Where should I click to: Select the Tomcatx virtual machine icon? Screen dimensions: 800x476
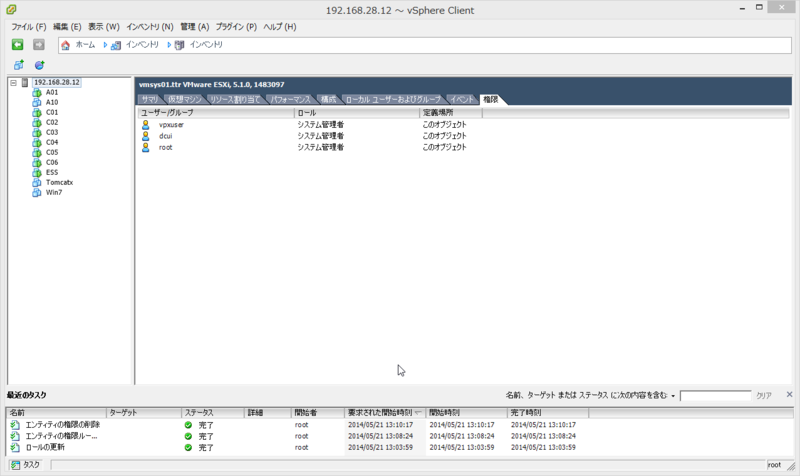coord(37,183)
